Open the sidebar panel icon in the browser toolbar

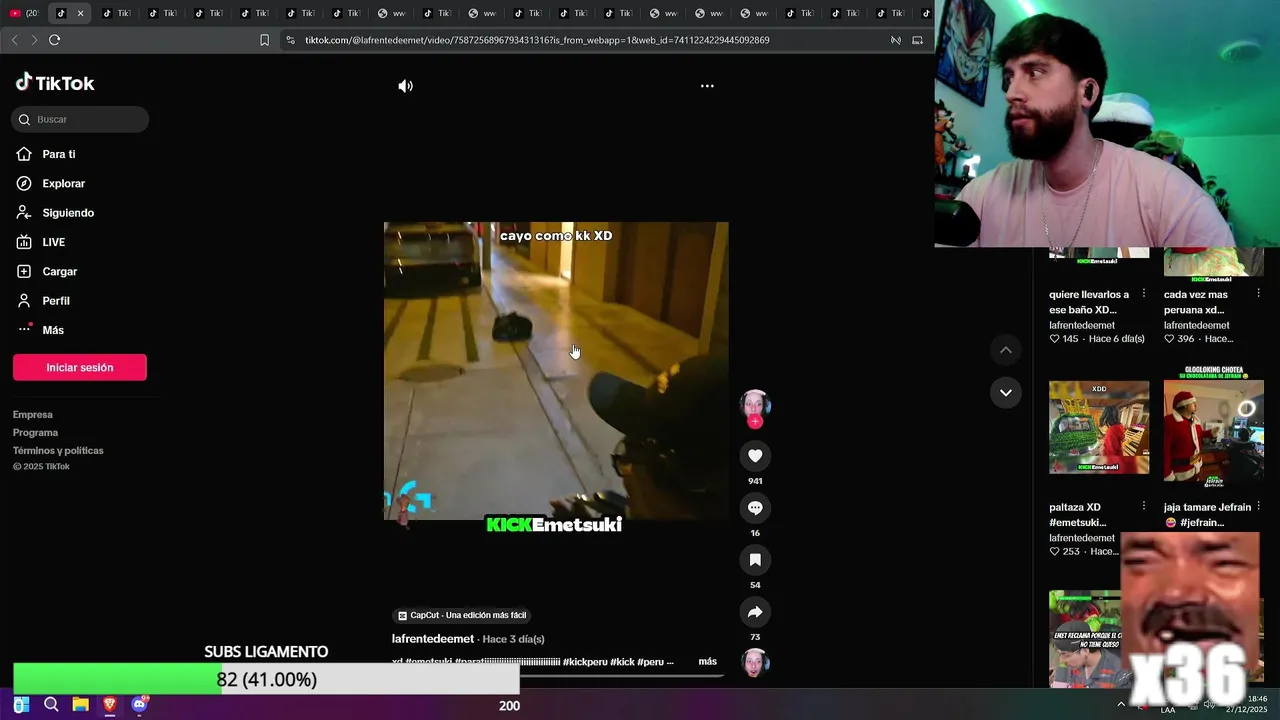tap(917, 40)
